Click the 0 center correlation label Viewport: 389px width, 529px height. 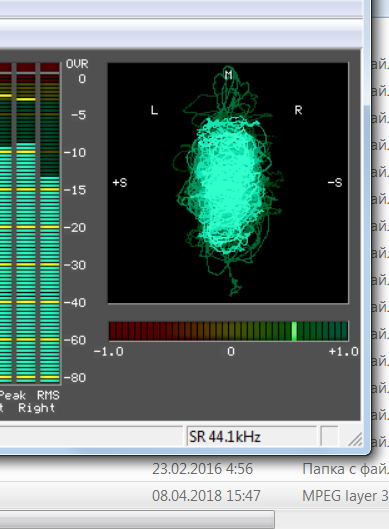coord(231,352)
